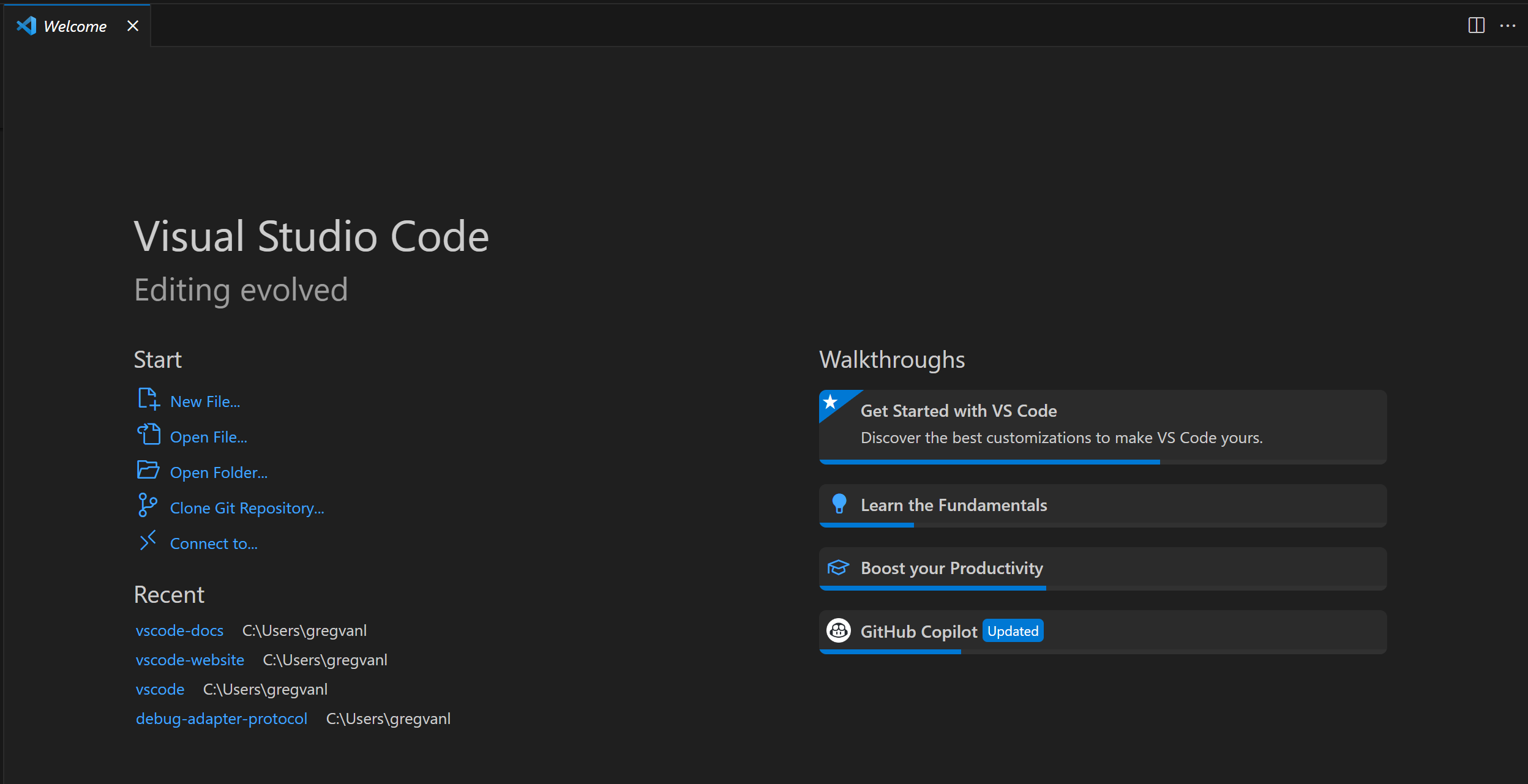The height and width of the screenshot is (784, 1528).
Task: Click the Clone Git Repository branch icon
Action: click(x=147, y=506)
